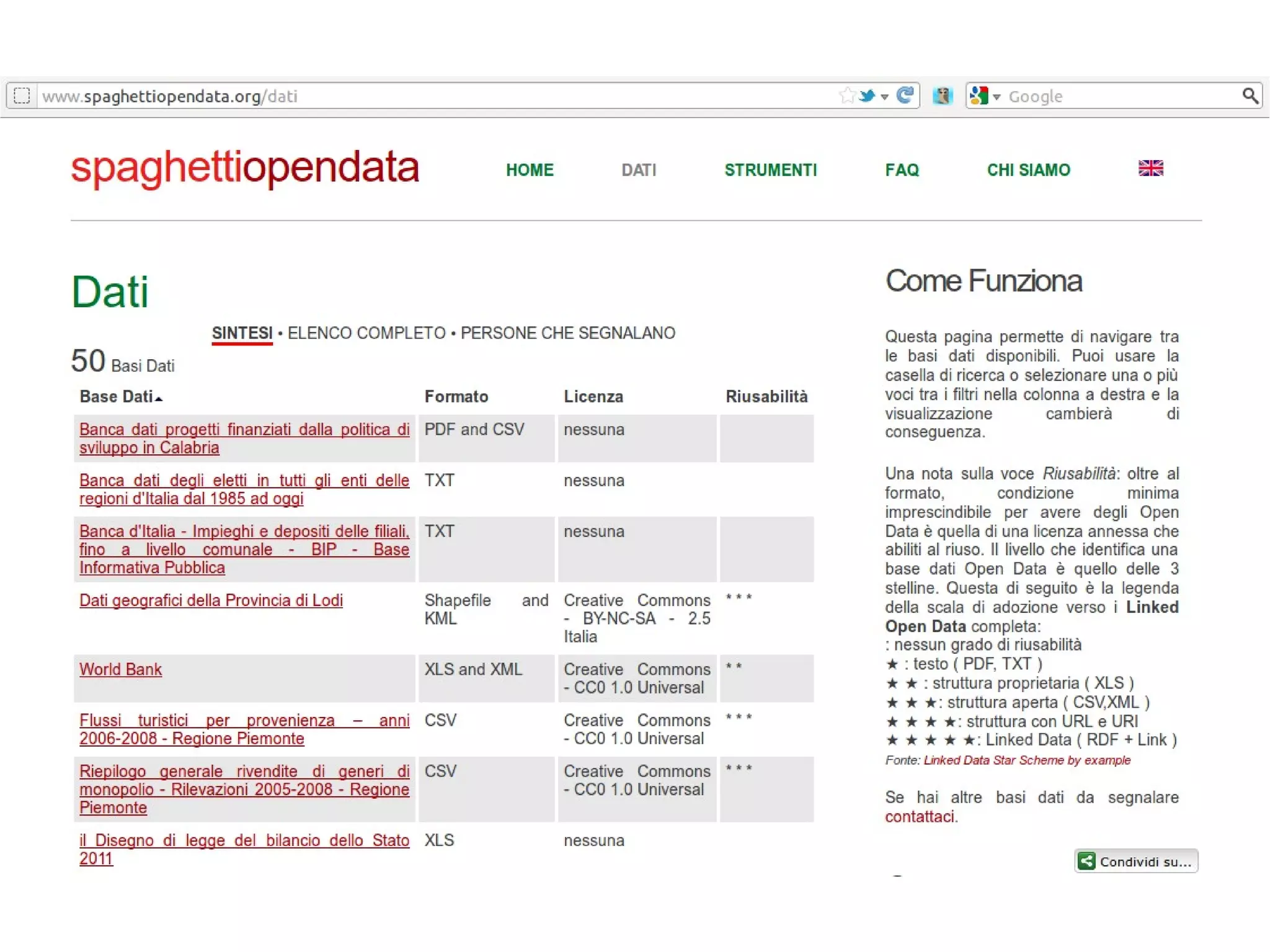The width and height of the screenshot is (1270, 952).
Task: Click the site identity icon in URL bar
Action: pos(22,96)
